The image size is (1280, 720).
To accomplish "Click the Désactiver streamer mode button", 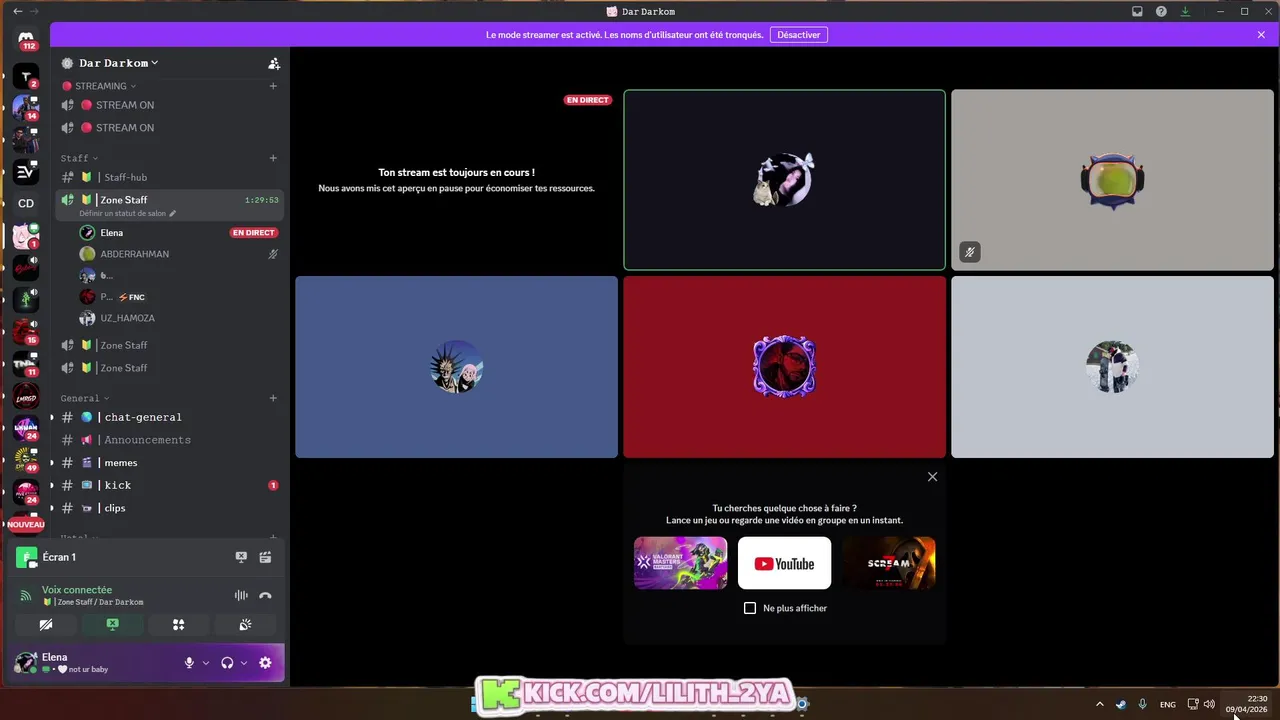I will (x=799, y=34).
